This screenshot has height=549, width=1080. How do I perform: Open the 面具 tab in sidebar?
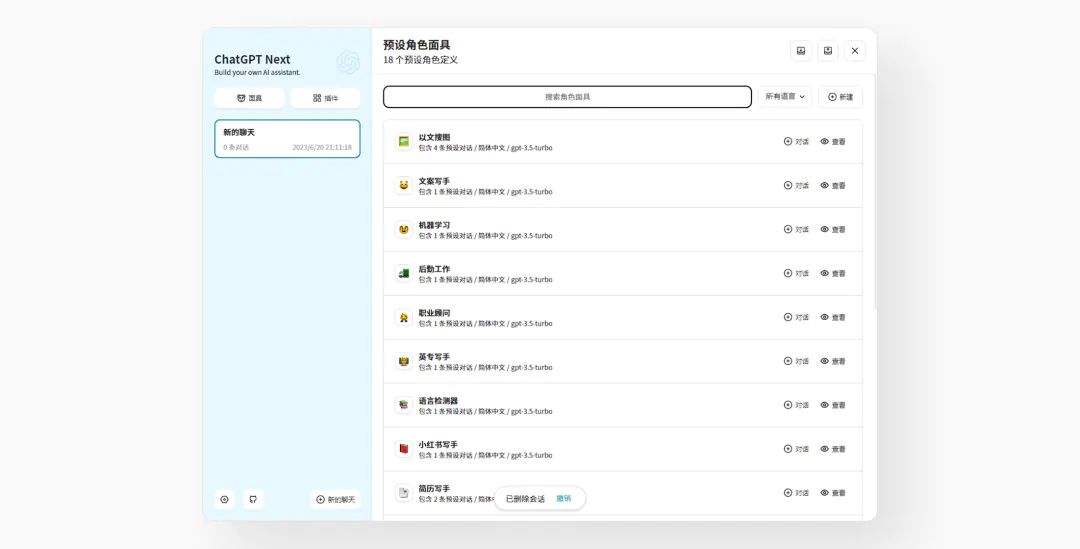pos(249,98)
